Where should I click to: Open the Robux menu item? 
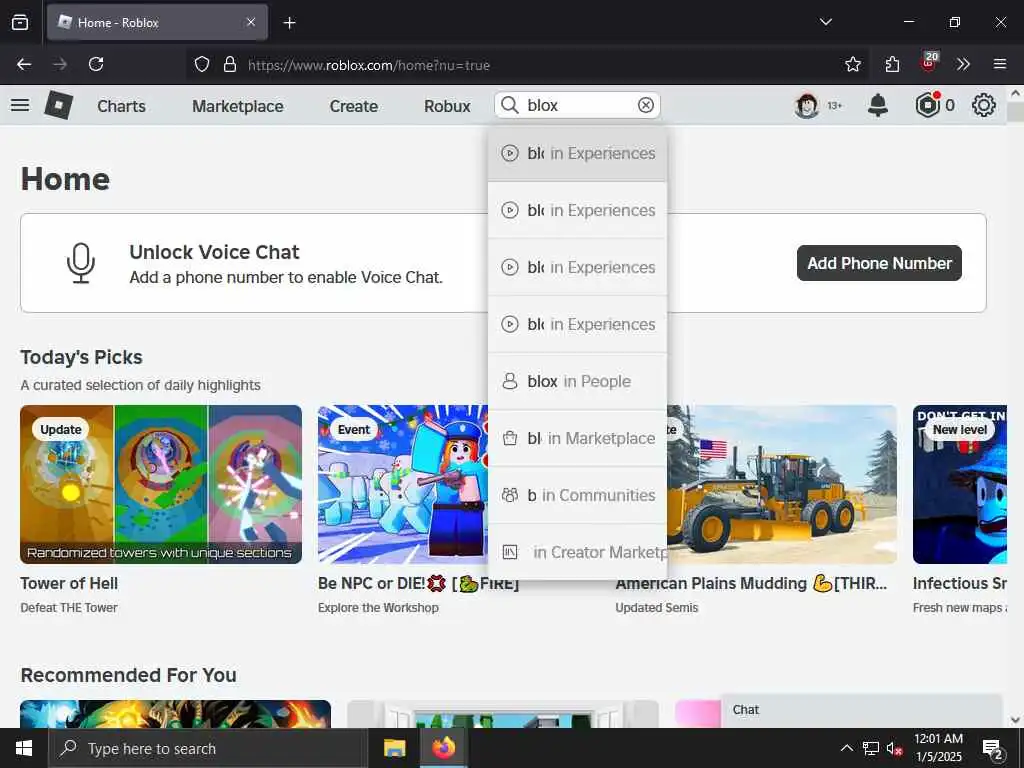pyautogui.click(x=447, y=106)
